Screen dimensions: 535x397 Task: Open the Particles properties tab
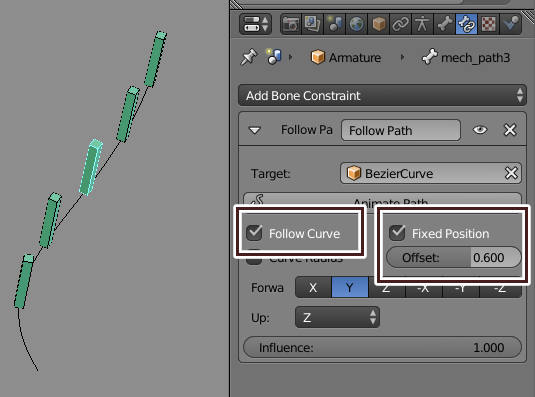coord(510,24)
